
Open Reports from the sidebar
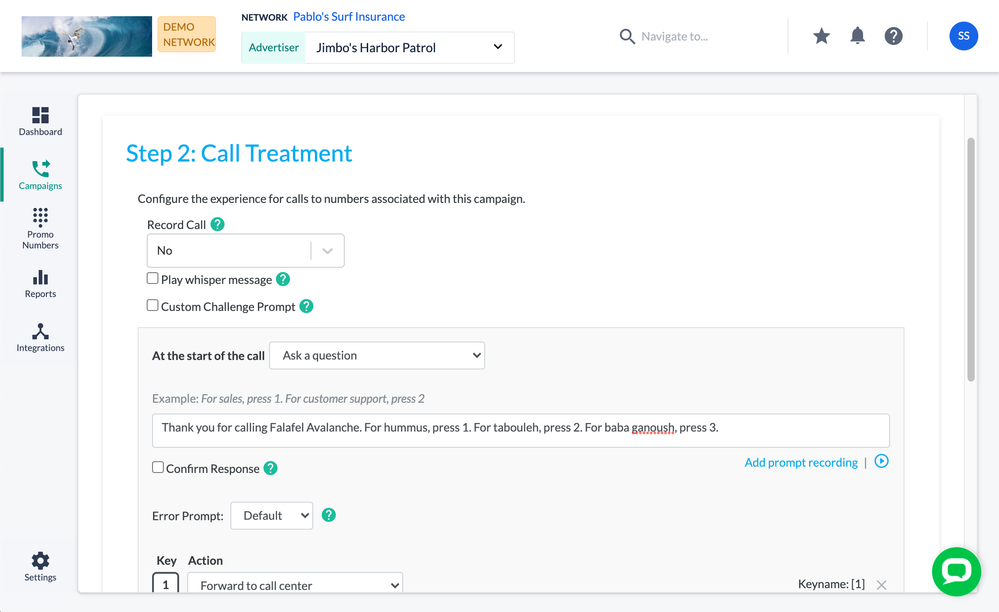click(x=40, y=284)
